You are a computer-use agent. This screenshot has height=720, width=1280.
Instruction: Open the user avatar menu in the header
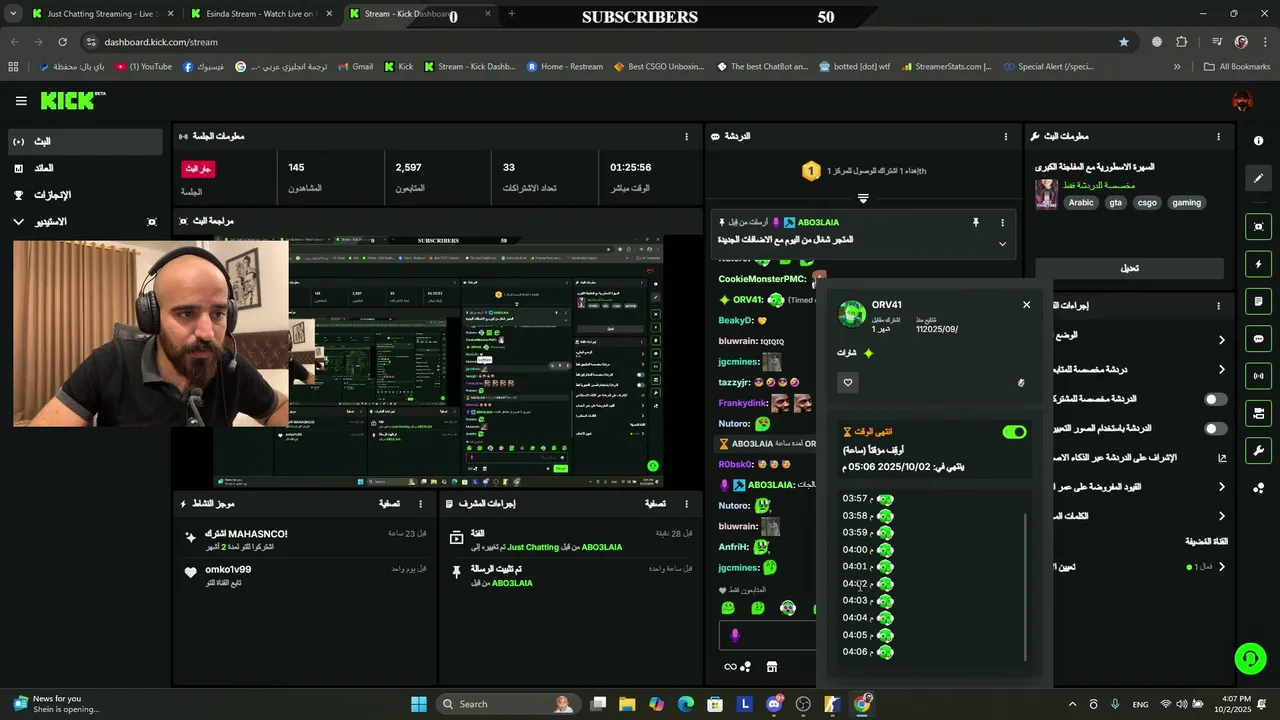click(x=1242, y=101)
